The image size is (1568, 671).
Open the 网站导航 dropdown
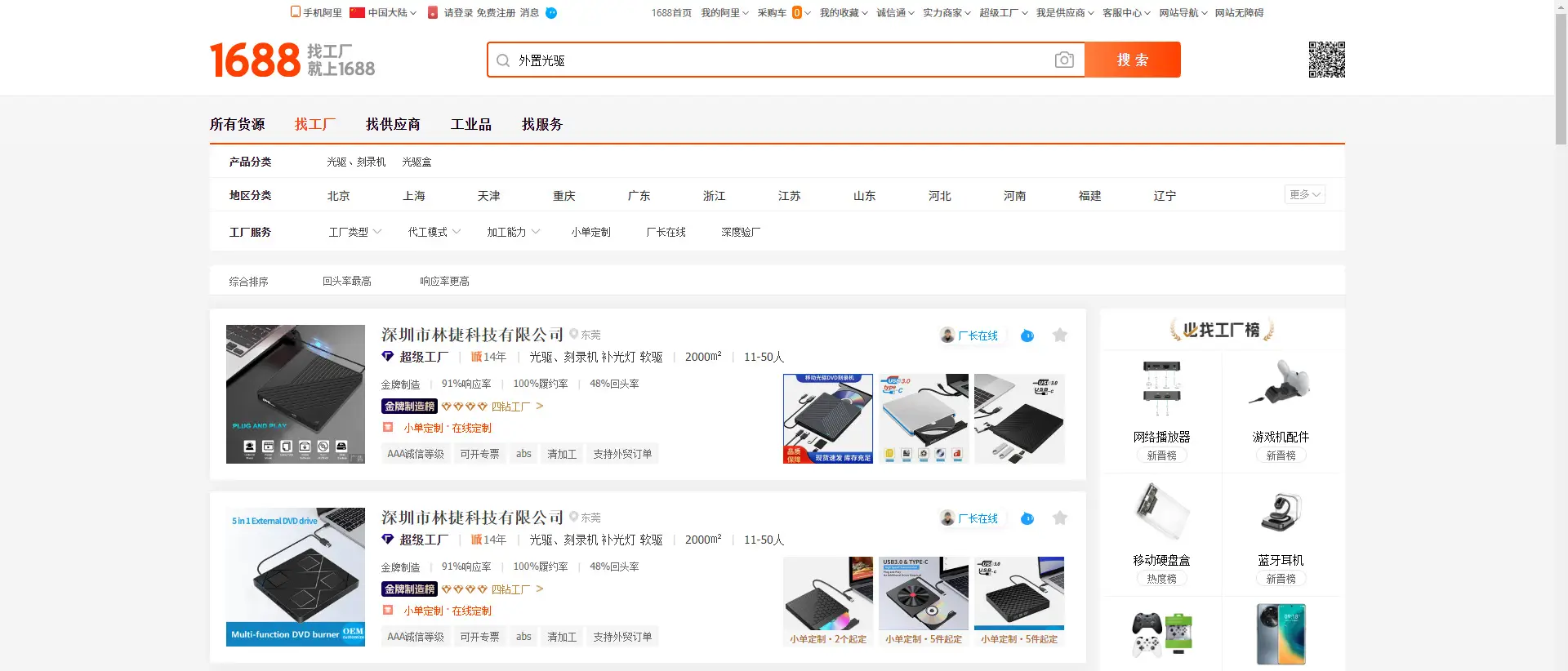[1183, 13]
